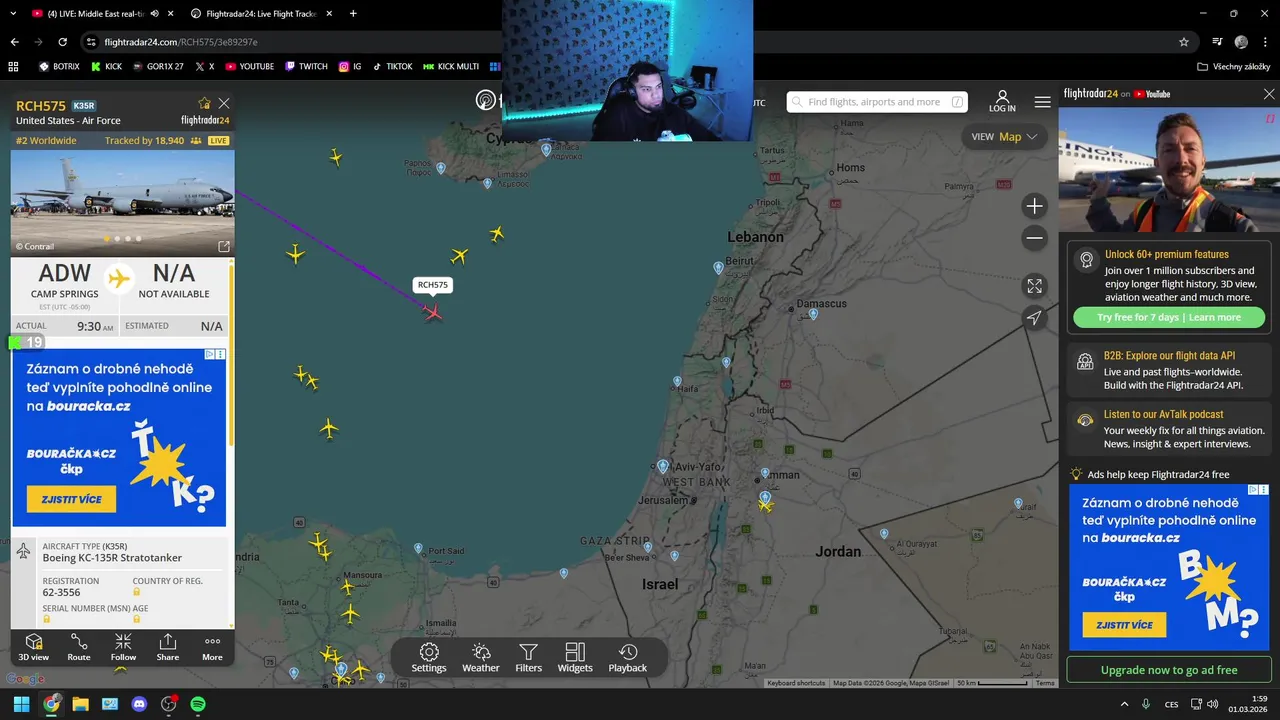Open Discord from the taskbar
1280x720 pixels.
139,704
